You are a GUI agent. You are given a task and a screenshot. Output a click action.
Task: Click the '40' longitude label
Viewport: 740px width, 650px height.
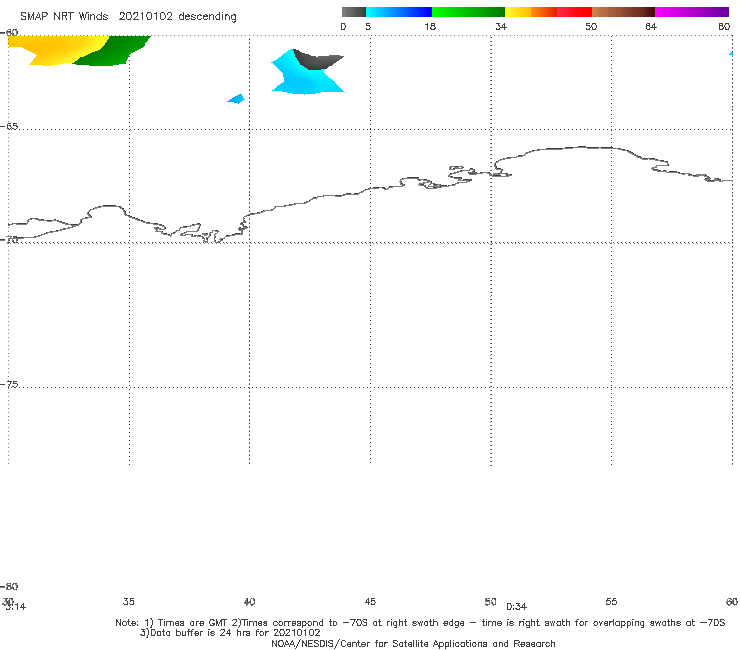[249, 601]
